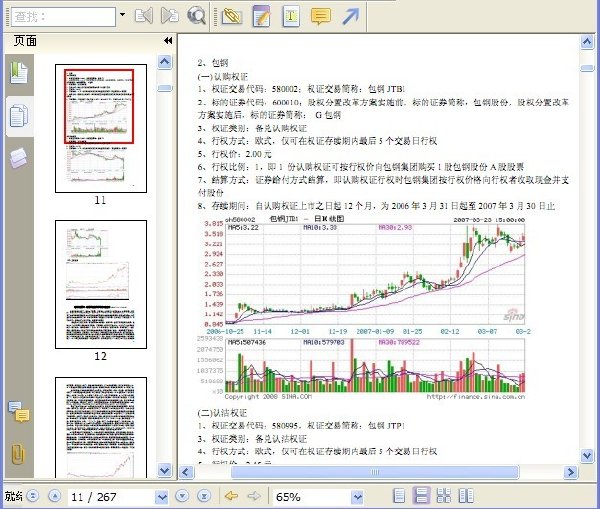Click document vertical scroll down arrow
600x509 pixels.
pos(587,455)
